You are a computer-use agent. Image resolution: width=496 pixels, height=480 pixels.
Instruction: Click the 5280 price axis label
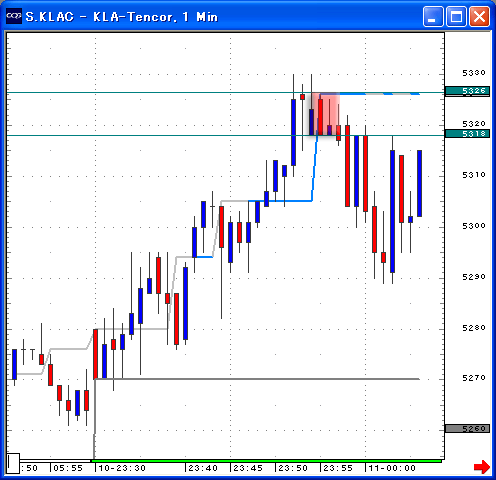474,328
